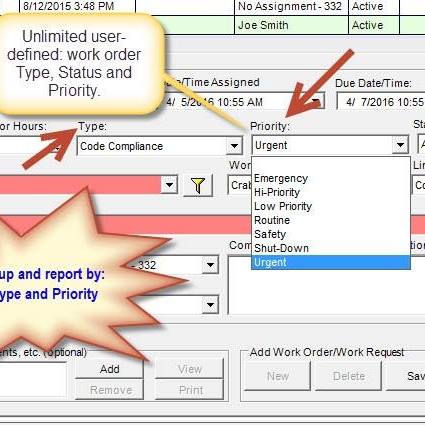Image resolution: width=425 pixels, height=425 pixels.
Task: Click the Delete work order button
Action: coord(349,376)
